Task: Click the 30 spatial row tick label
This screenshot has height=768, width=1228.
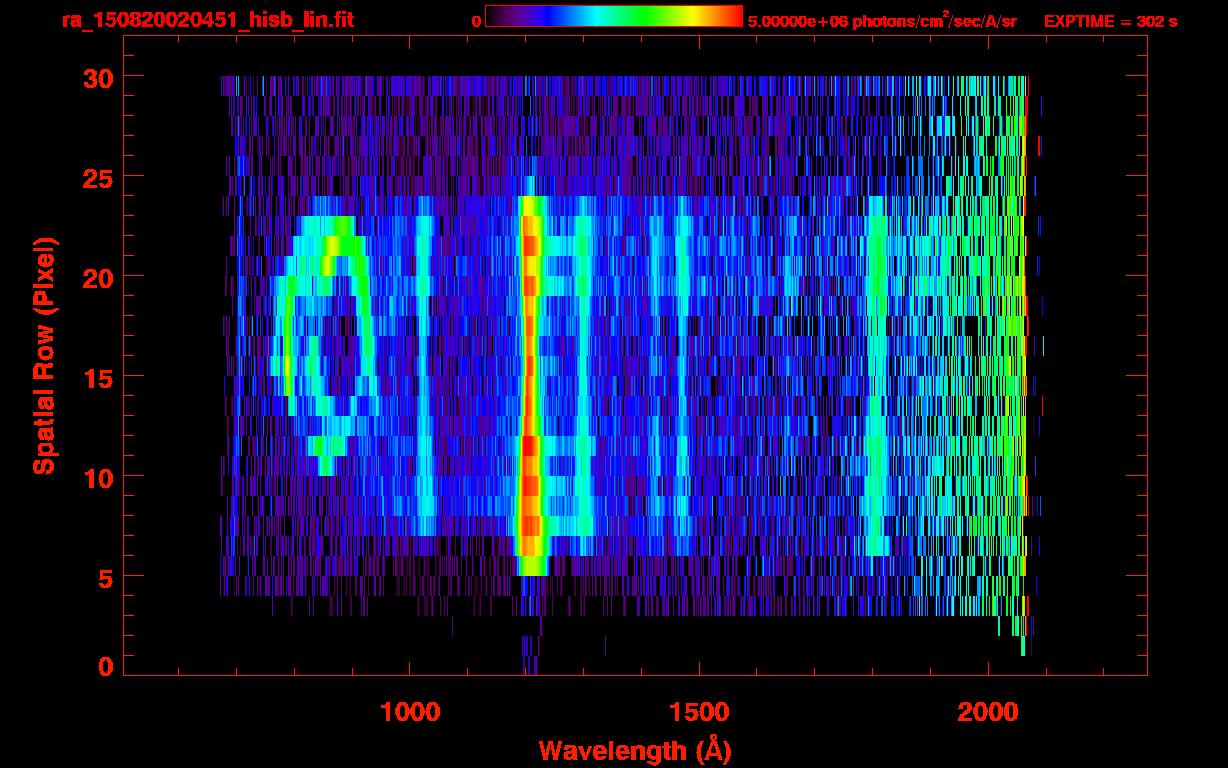Action: [98, 77]
